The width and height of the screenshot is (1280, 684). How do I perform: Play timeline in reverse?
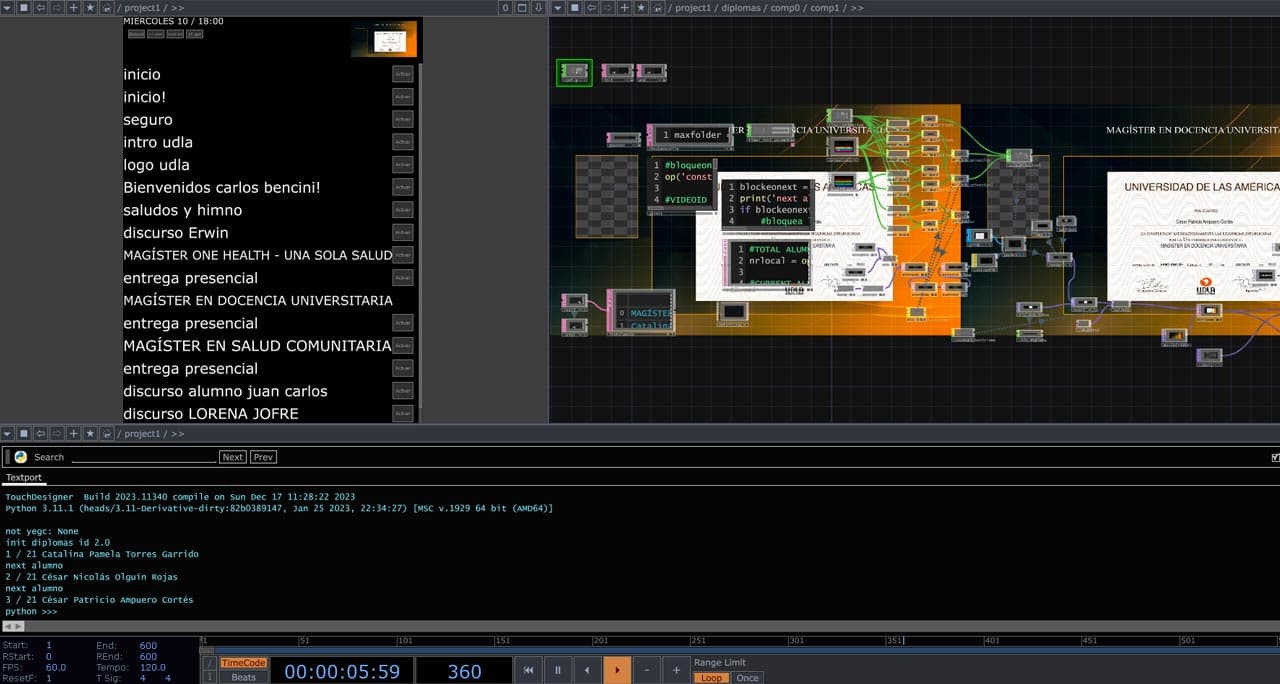tap(587, 670)
